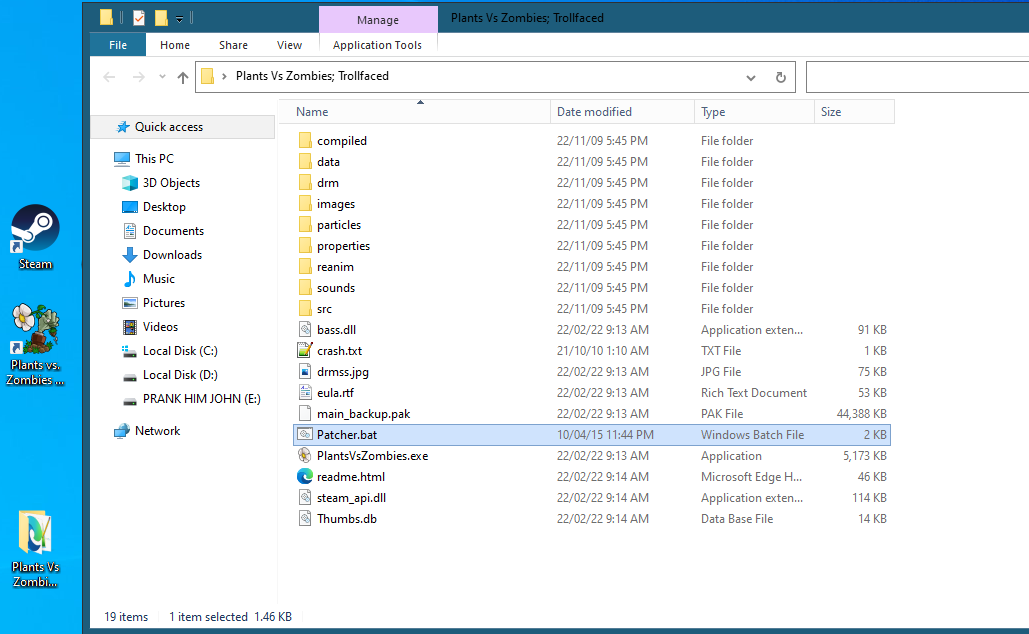The image size is (1029, 634).
Task: Select the main_backup.pak file icon
Action: 304,413
